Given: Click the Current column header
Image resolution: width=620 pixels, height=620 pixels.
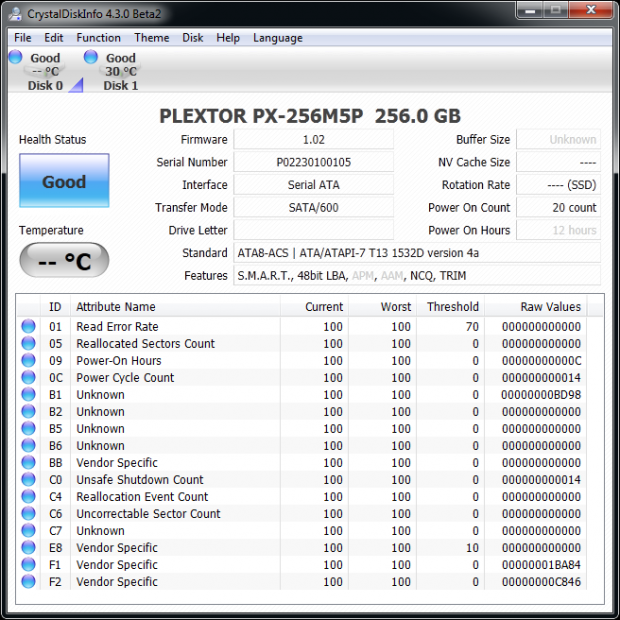Looking at the screenshot, I should point(314,306).
